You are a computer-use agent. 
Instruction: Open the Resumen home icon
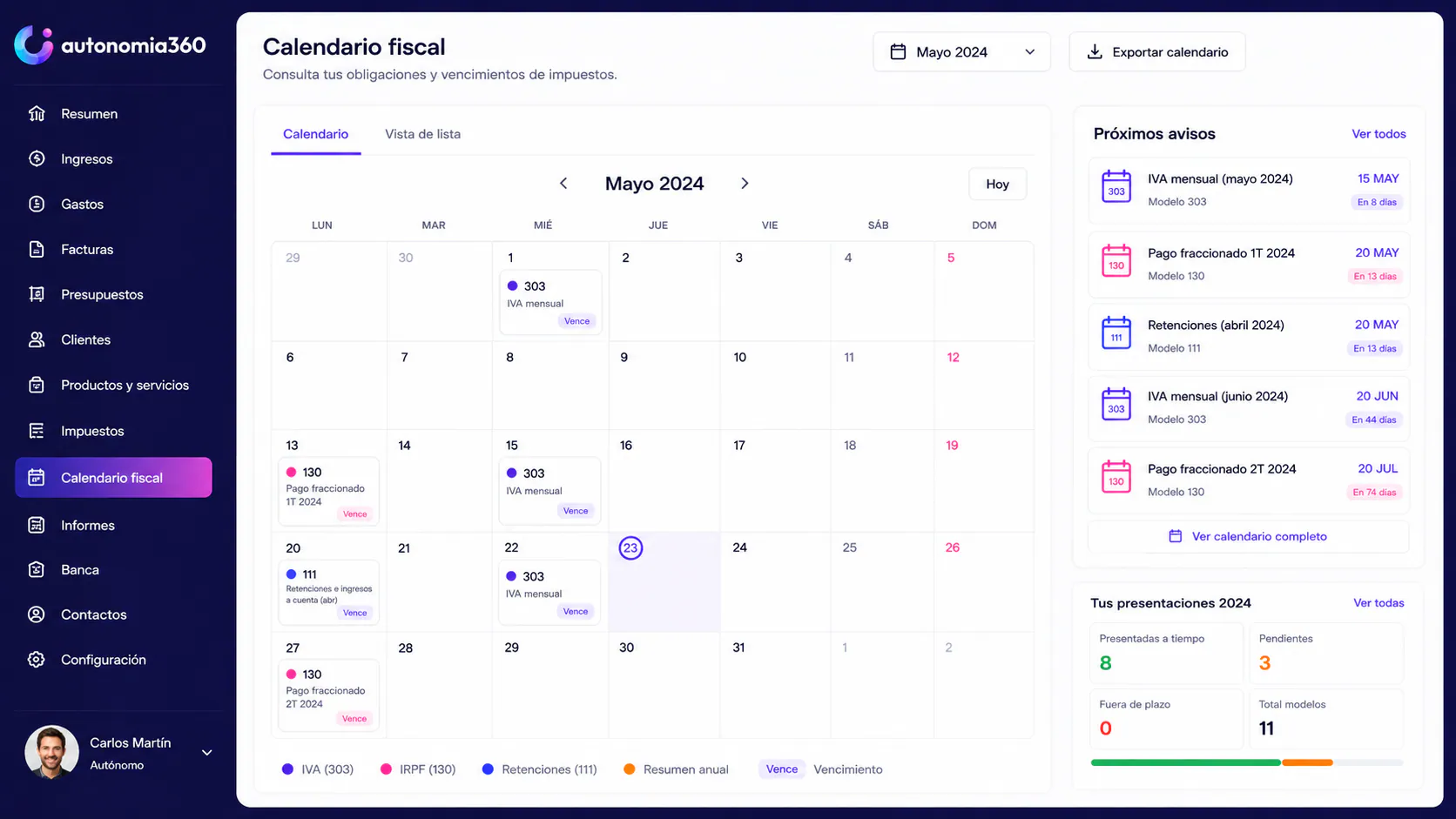click(37, 114)
